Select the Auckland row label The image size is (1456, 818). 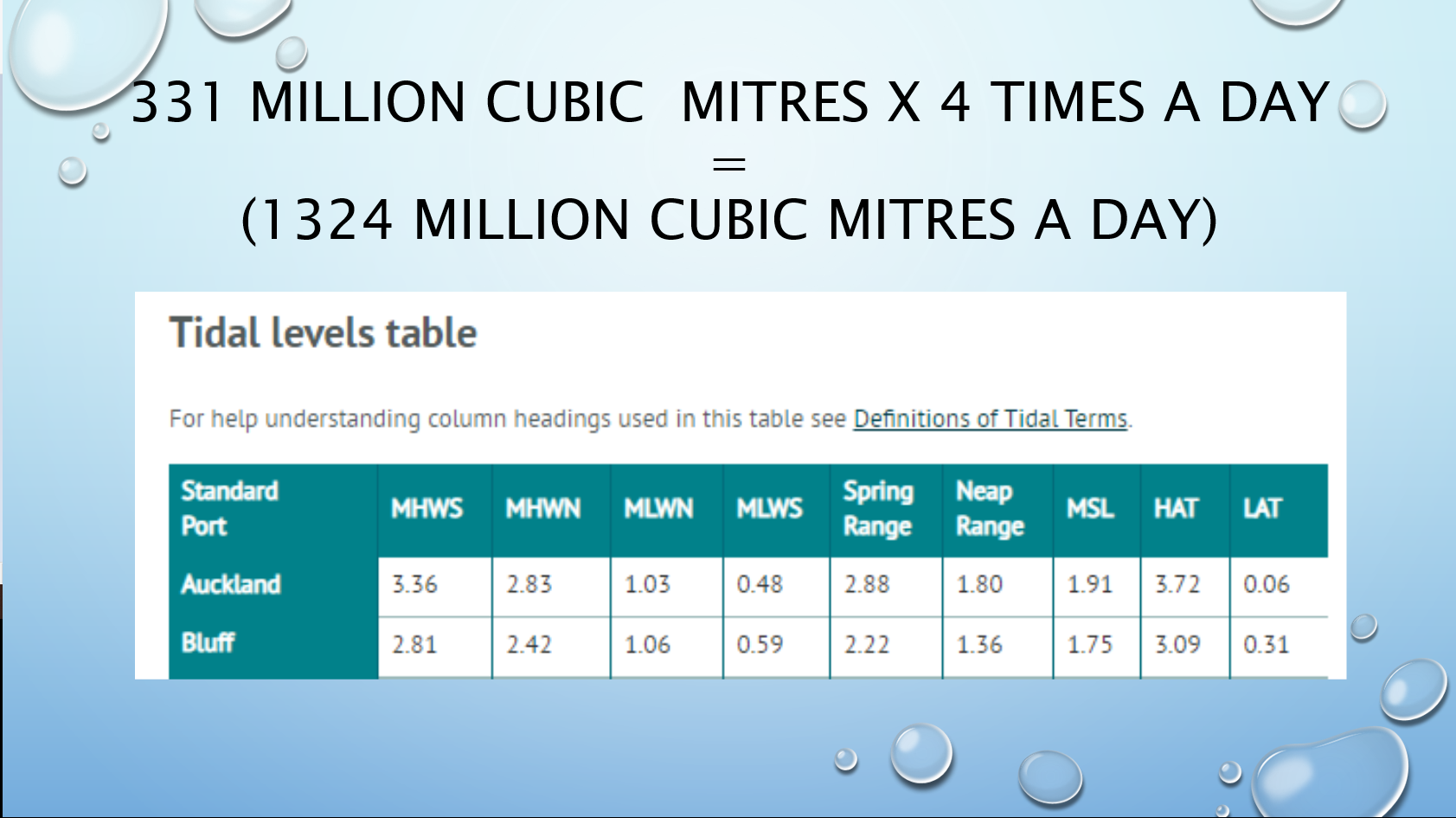point(231,585)
